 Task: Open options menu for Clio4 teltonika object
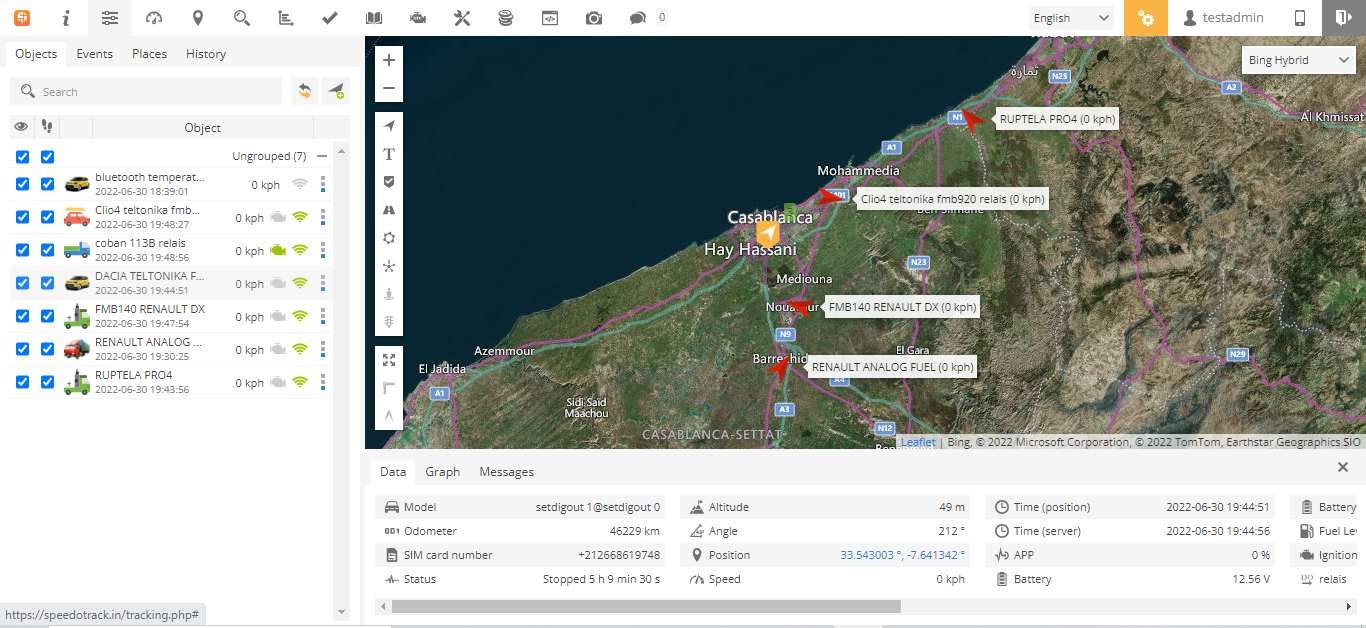tap(323, 217)
